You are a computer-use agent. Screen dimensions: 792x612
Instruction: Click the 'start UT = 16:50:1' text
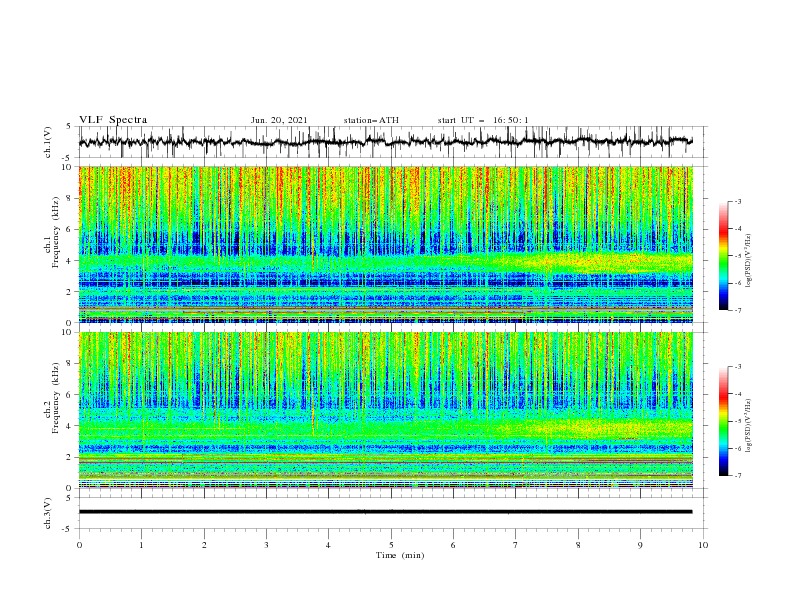pos(483,120)
